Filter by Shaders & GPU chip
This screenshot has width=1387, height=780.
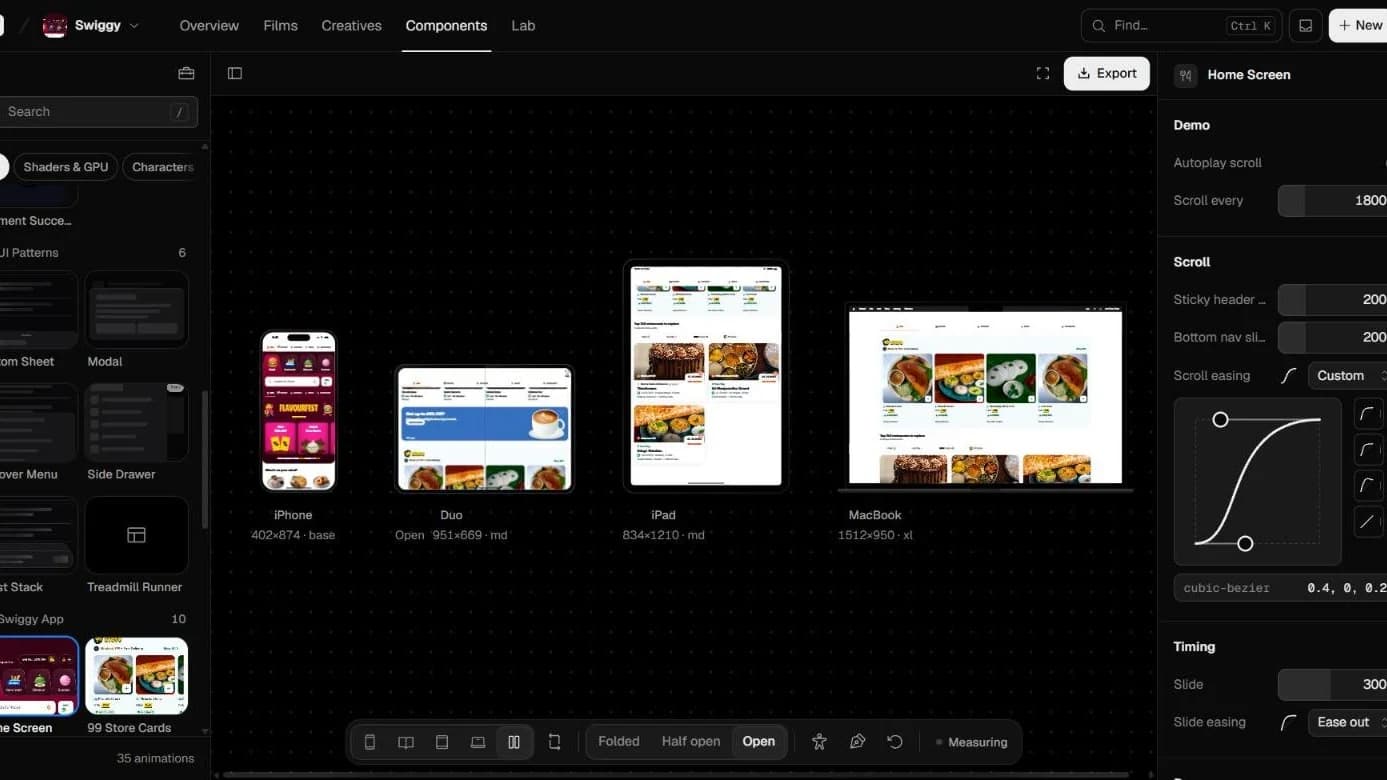click(x=66, y=167)
